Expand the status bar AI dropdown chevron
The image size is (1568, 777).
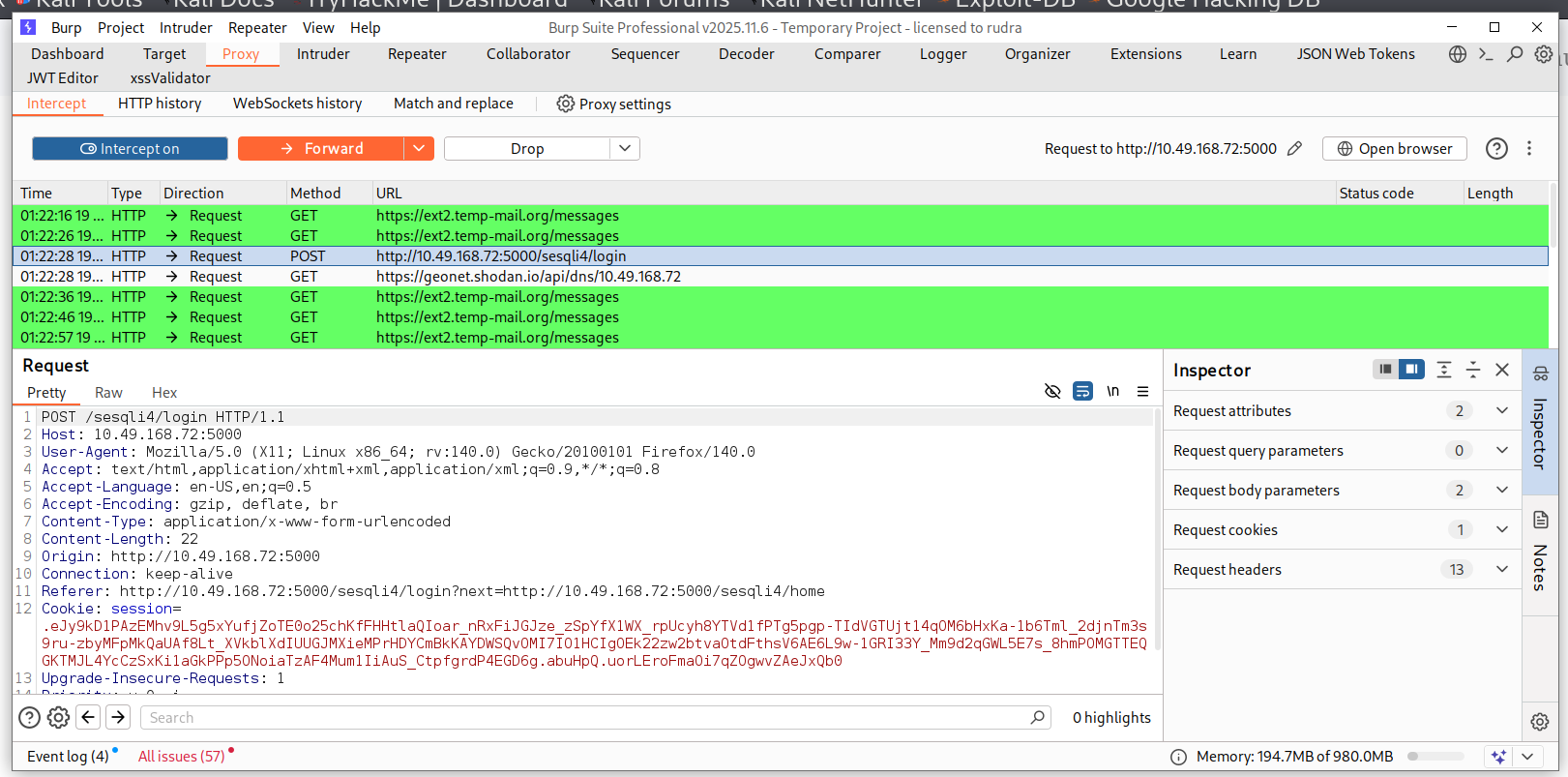1528,757
